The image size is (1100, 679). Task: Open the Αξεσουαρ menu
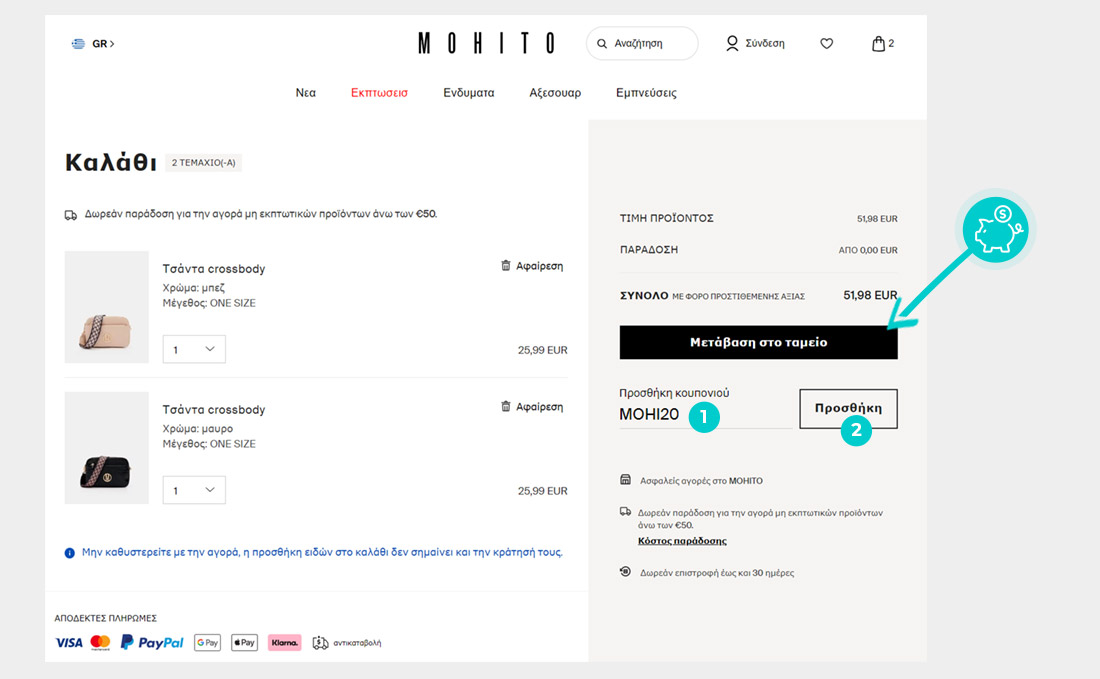click(555, 93)
